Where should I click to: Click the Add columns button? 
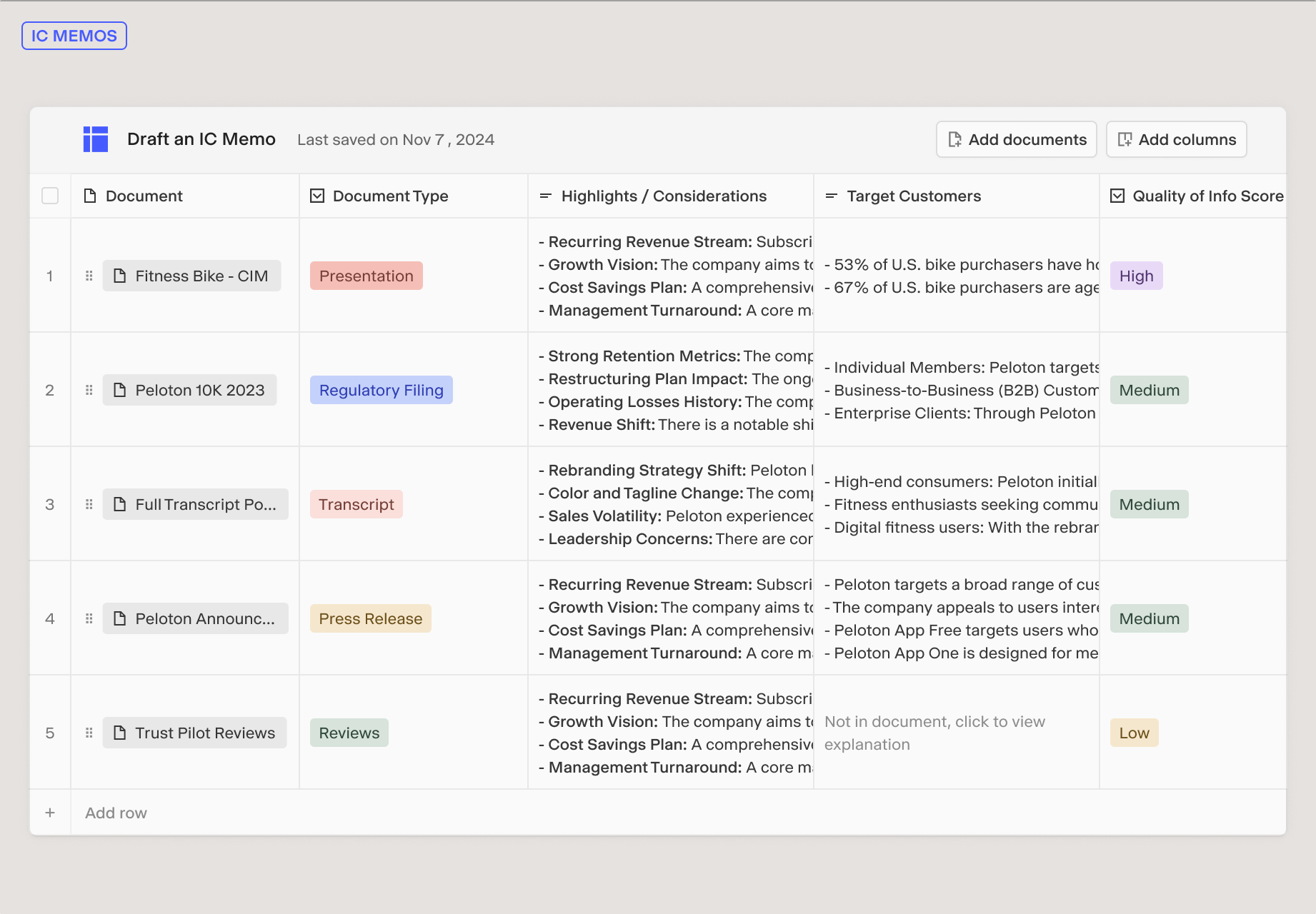[x=1176, y=139]
